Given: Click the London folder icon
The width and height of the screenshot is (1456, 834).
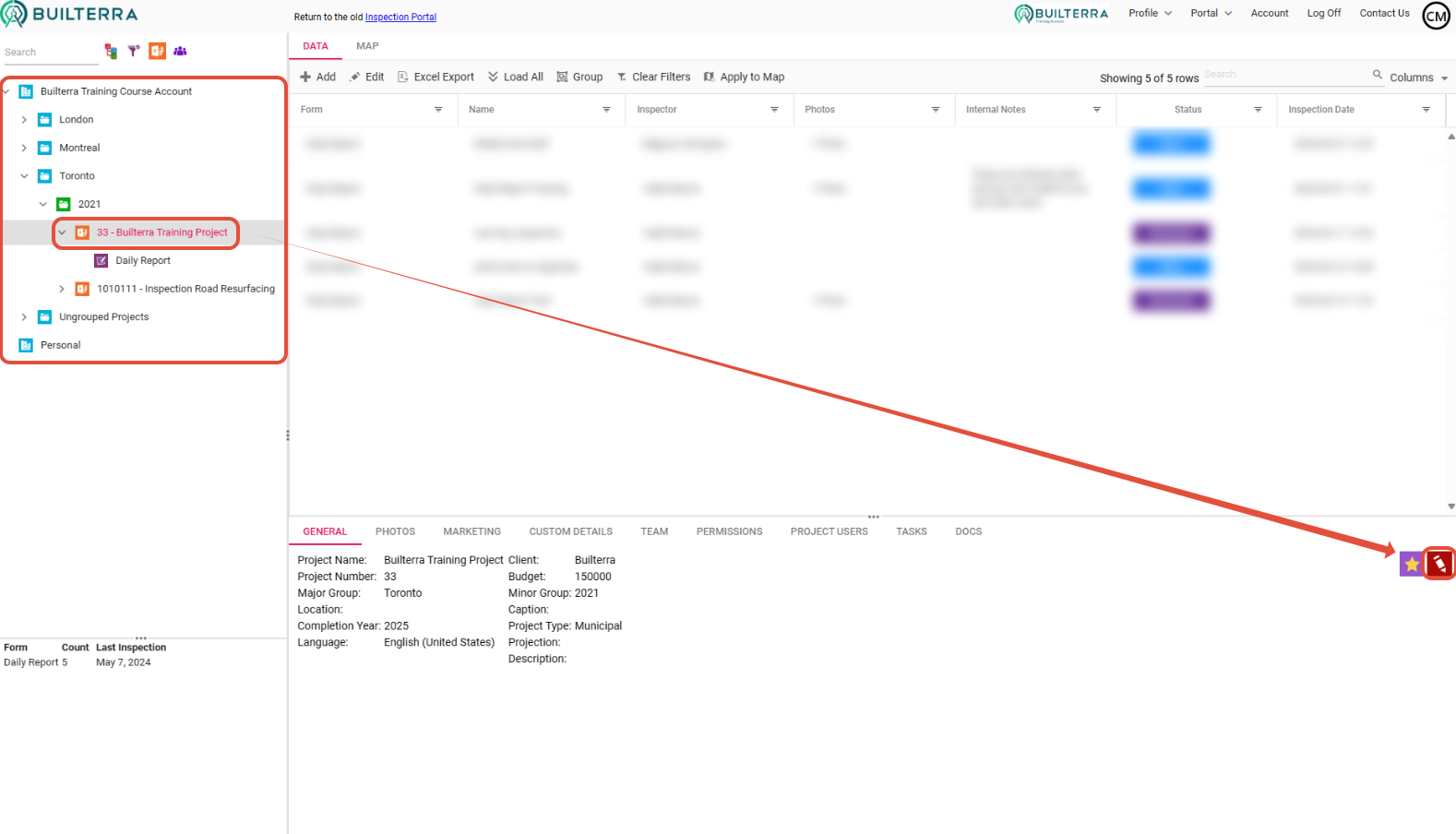Looking at the screenshot, I should pos(44,120).
